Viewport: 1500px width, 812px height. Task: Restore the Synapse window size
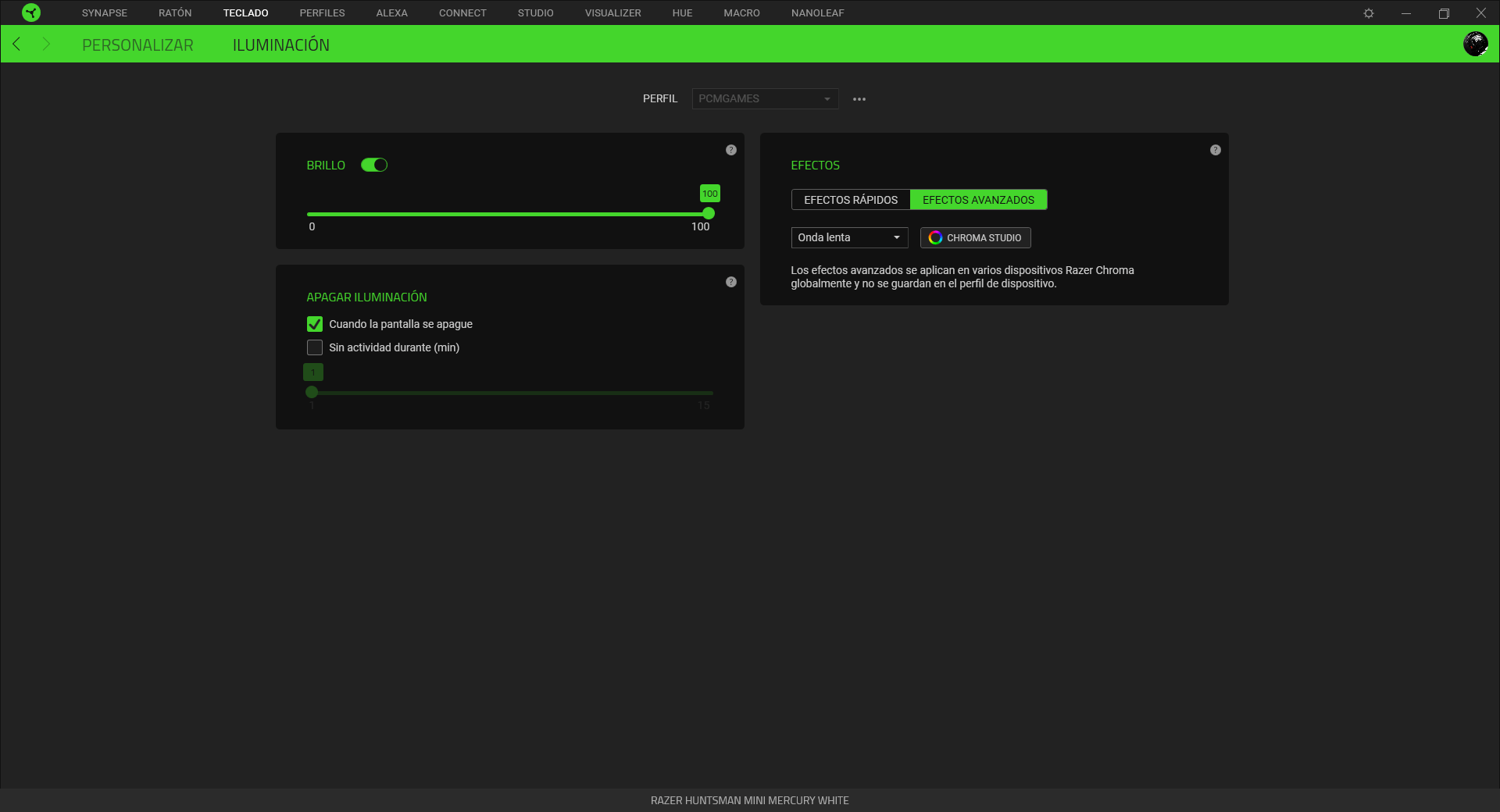[x=1444, y=13]
